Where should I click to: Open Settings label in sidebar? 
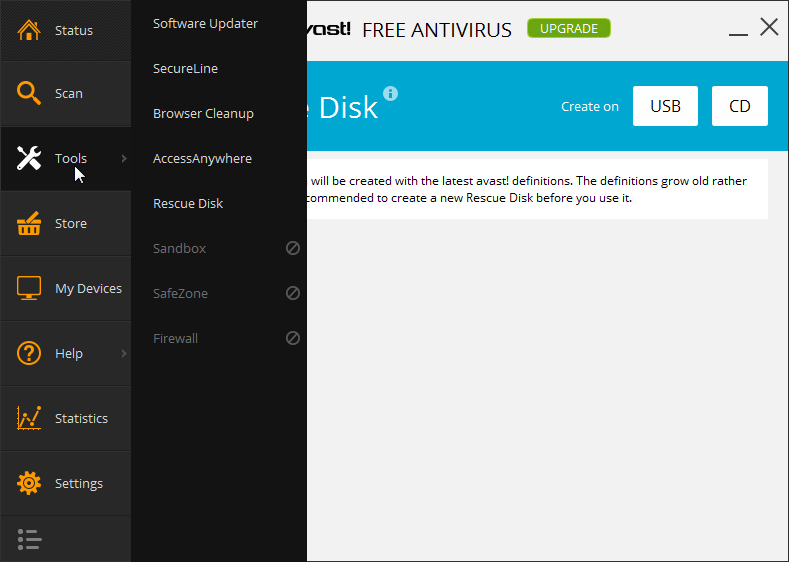click(x=79, y=484)
